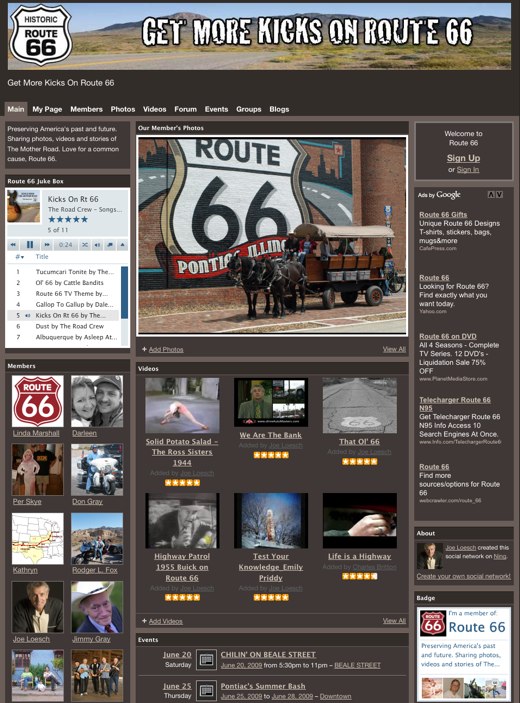Collapse the Juke Box playlist with up arrow
Viewport: 520px width, 703px height.
pyautogui.click(x=122, y=245)
